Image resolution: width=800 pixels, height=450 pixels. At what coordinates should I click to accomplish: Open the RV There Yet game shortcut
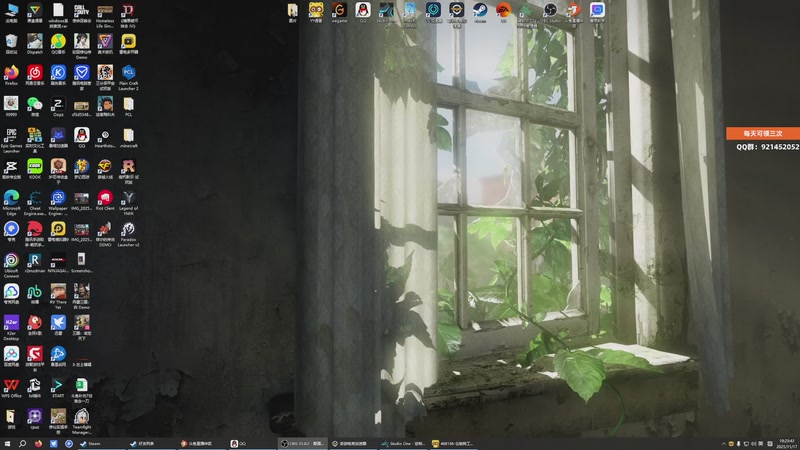coord(58,296)
